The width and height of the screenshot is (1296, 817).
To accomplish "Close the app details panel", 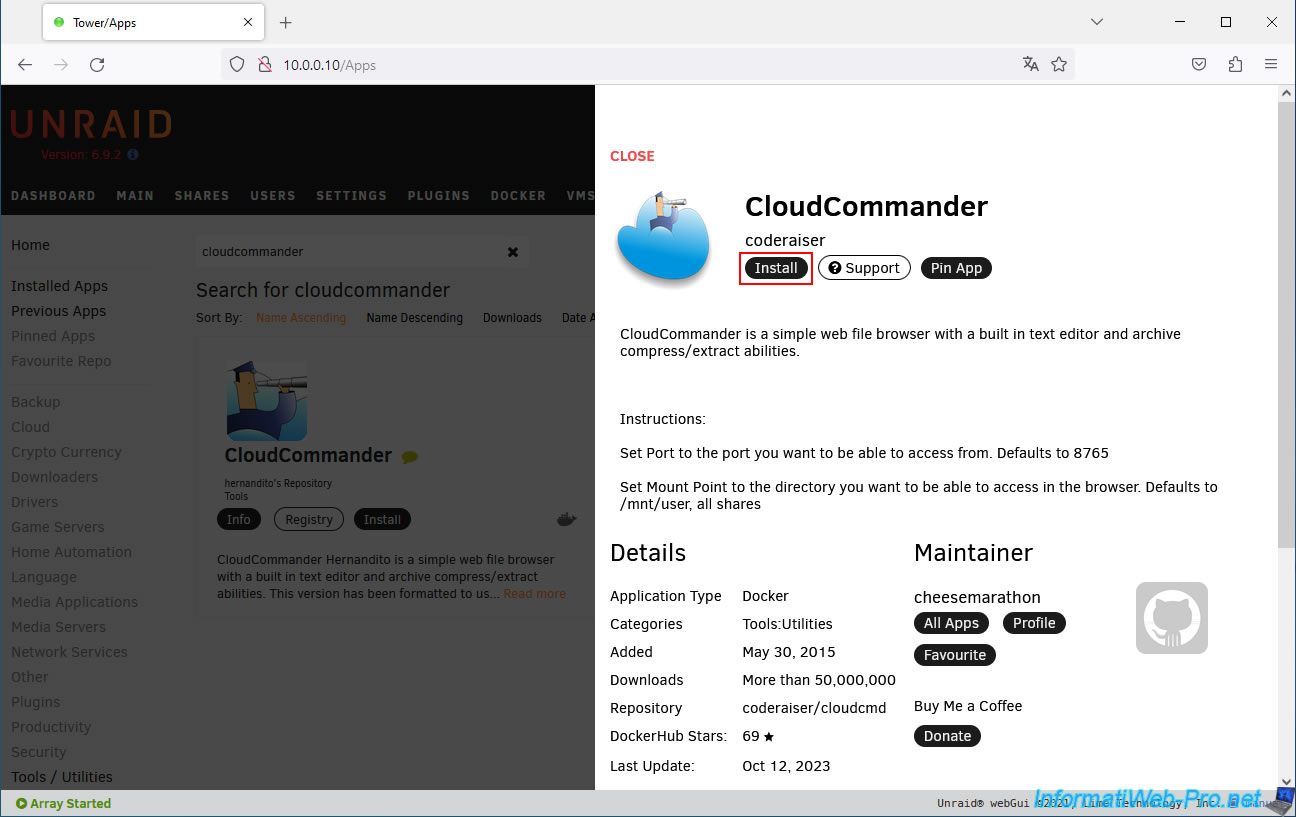I will pos(632,156).
